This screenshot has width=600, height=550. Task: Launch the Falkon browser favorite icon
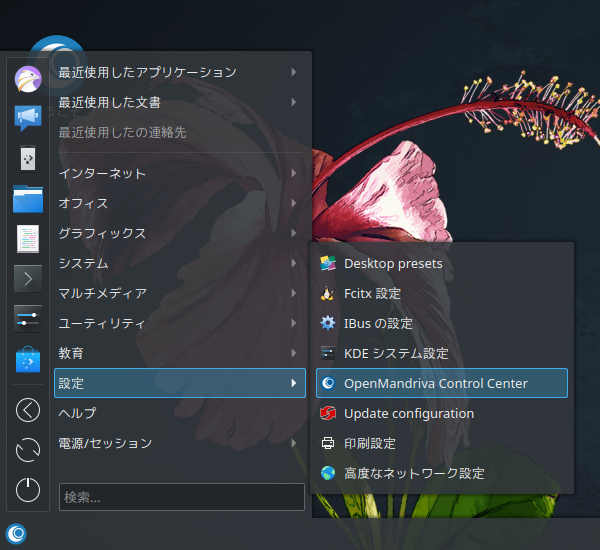pos(28,79)
